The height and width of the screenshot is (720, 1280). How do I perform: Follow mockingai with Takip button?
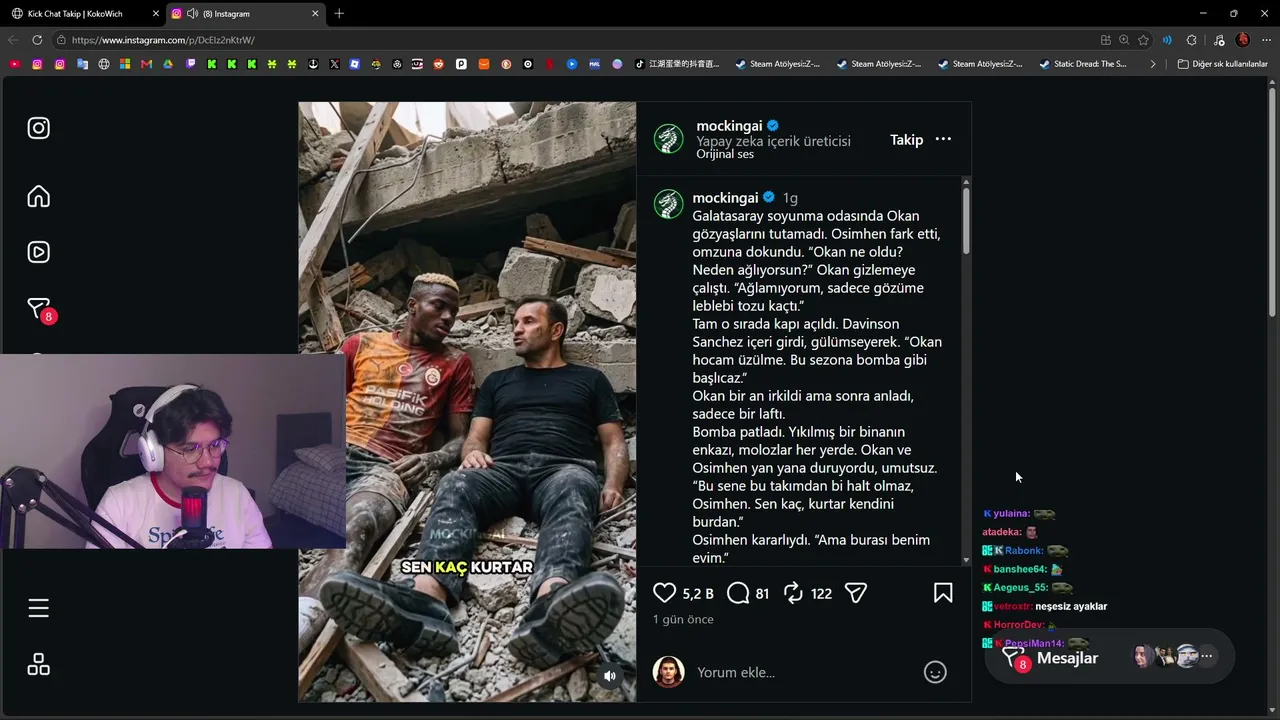click(x=907, y=140)
